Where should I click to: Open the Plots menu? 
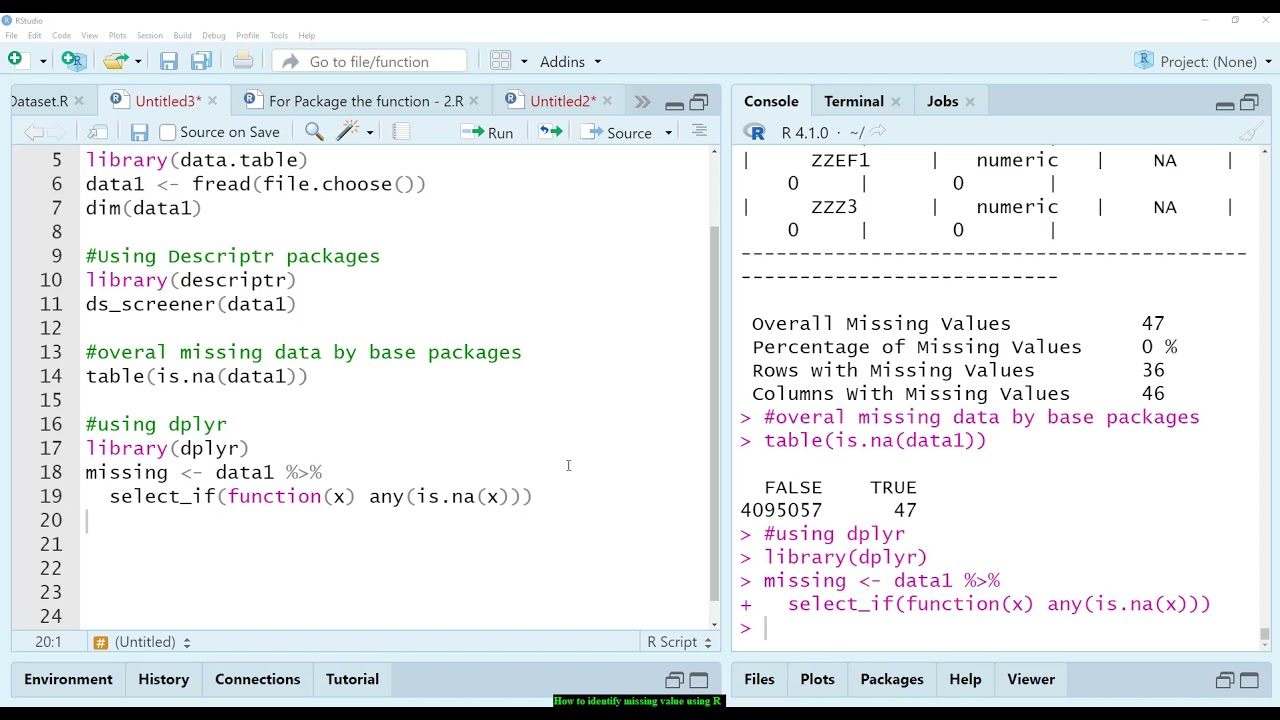[x=117, y=35]
